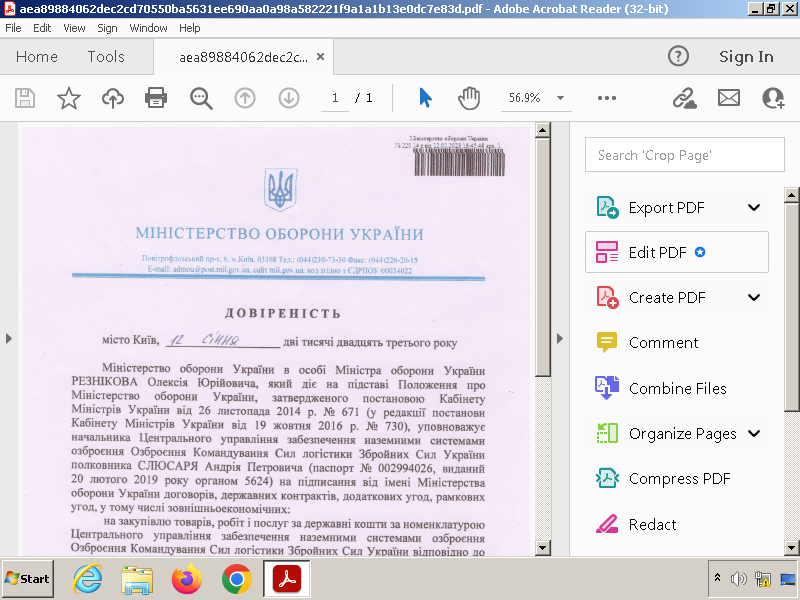Screen dimensions: 800x600
Task: Open the View menu
Action: pyautogui.click(x=74, y=28)
